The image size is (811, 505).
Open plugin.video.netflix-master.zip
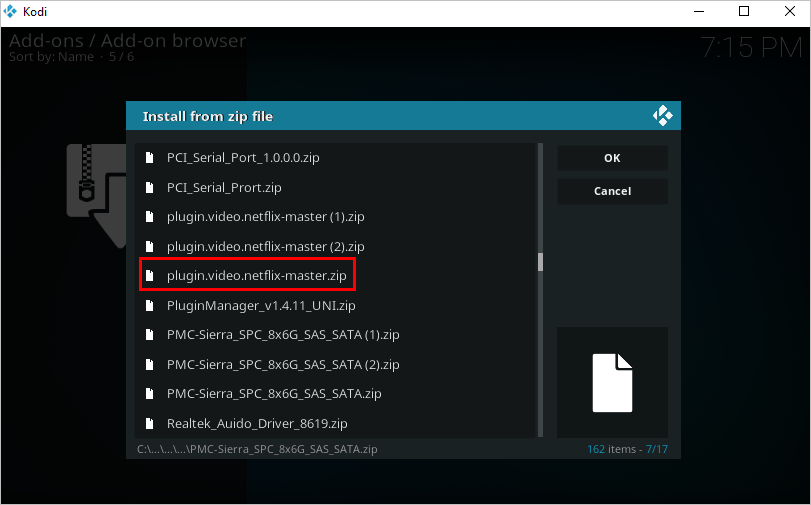click(x=336, y=276)
